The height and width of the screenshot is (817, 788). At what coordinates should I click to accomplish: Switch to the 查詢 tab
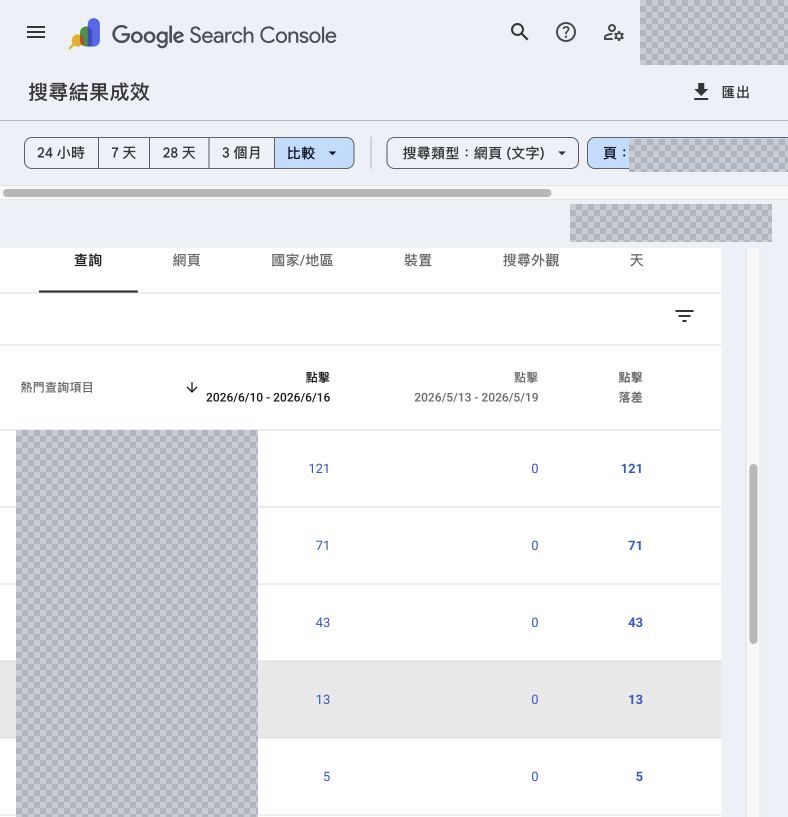(88, 260)
